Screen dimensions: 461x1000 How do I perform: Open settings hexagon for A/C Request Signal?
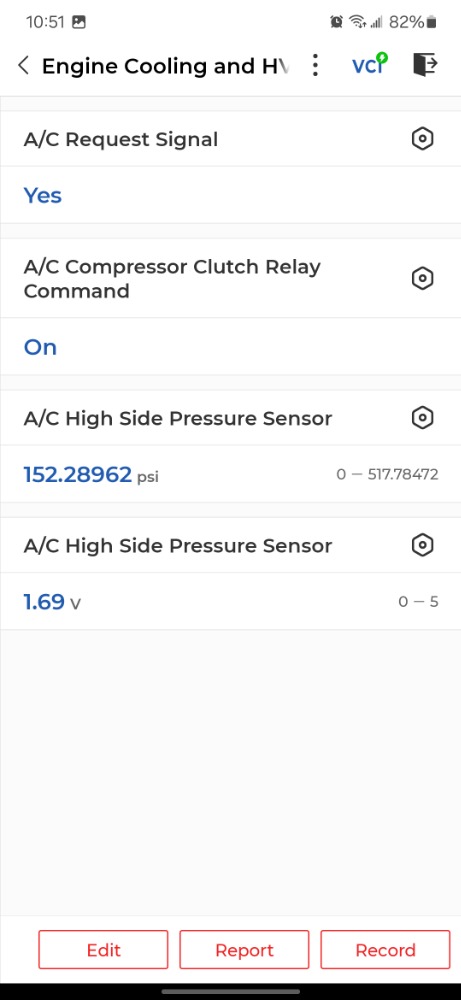(423, 139)
